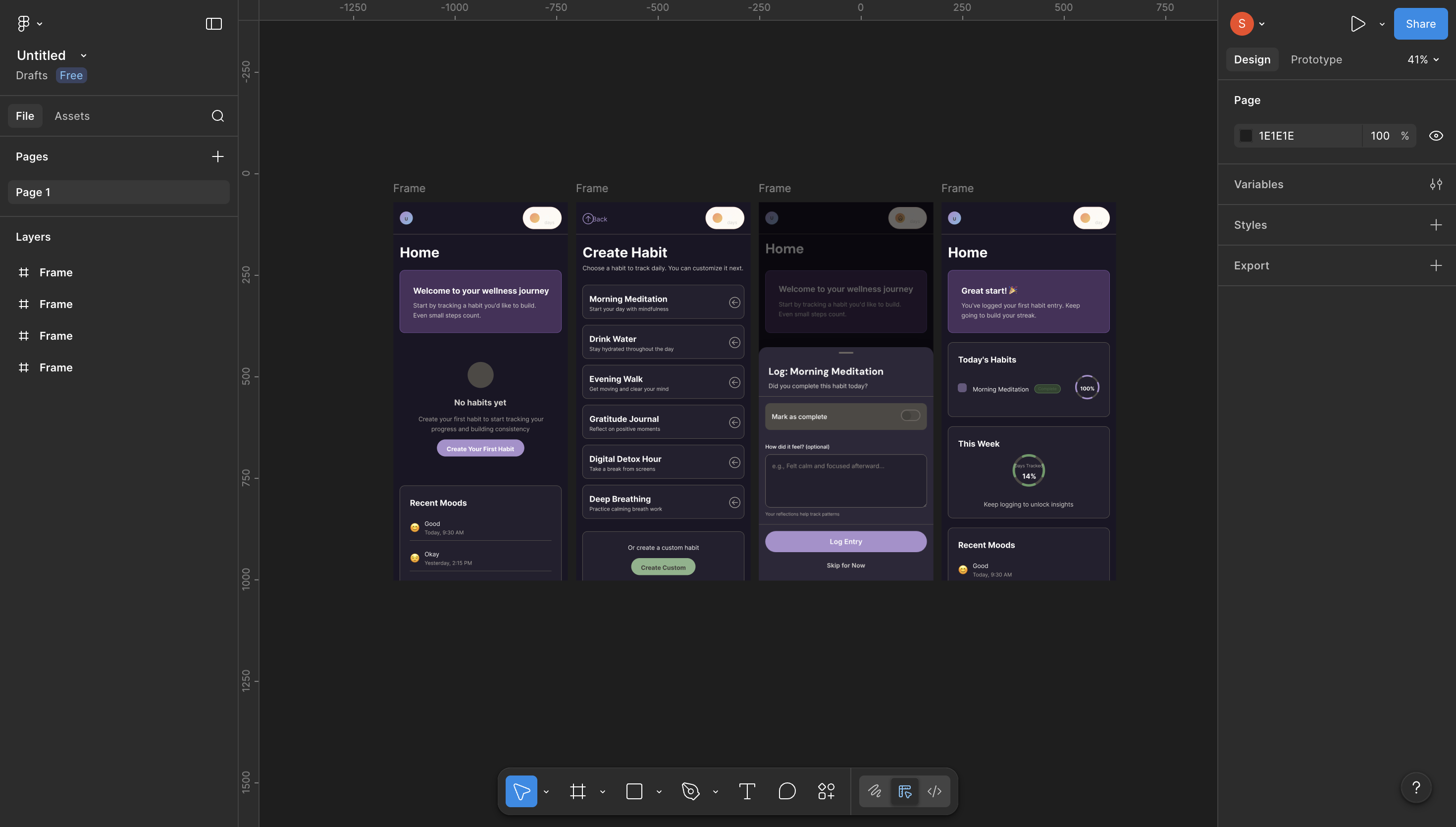Switch to the Prototype tab
This screenshot has height=827, width=1456.
click(1316, 59)
